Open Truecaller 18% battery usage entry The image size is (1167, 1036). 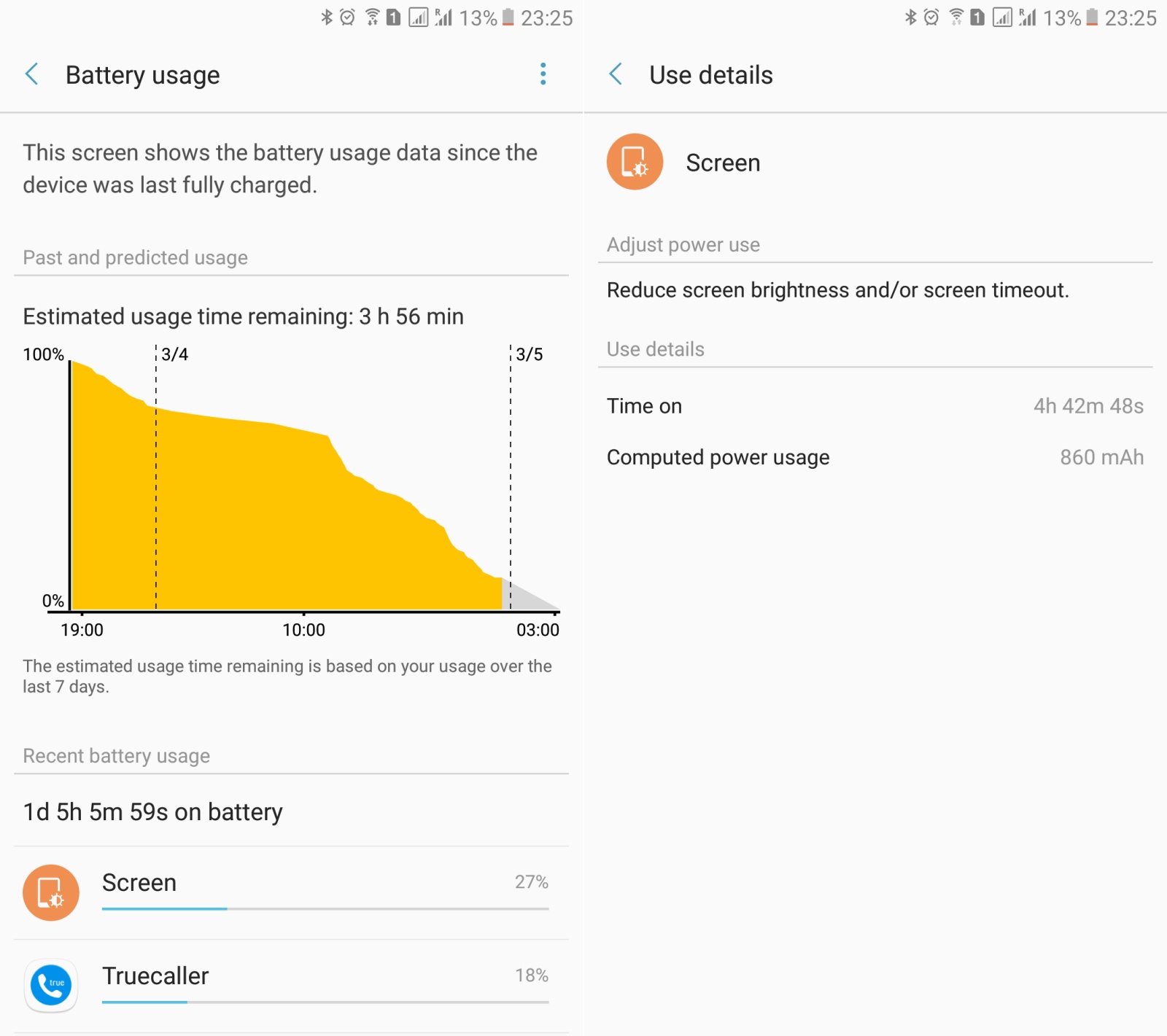pos(291,986)
